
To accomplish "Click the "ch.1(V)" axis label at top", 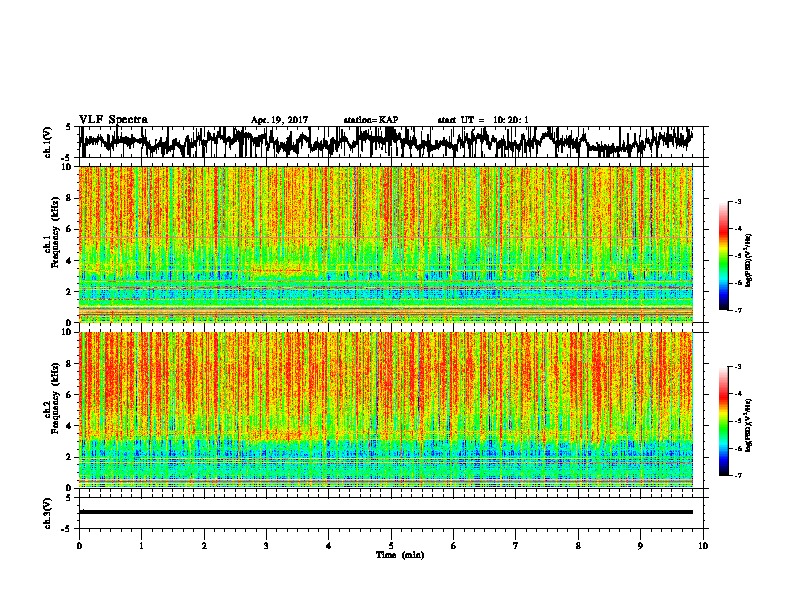I will [x=48, y=142].
